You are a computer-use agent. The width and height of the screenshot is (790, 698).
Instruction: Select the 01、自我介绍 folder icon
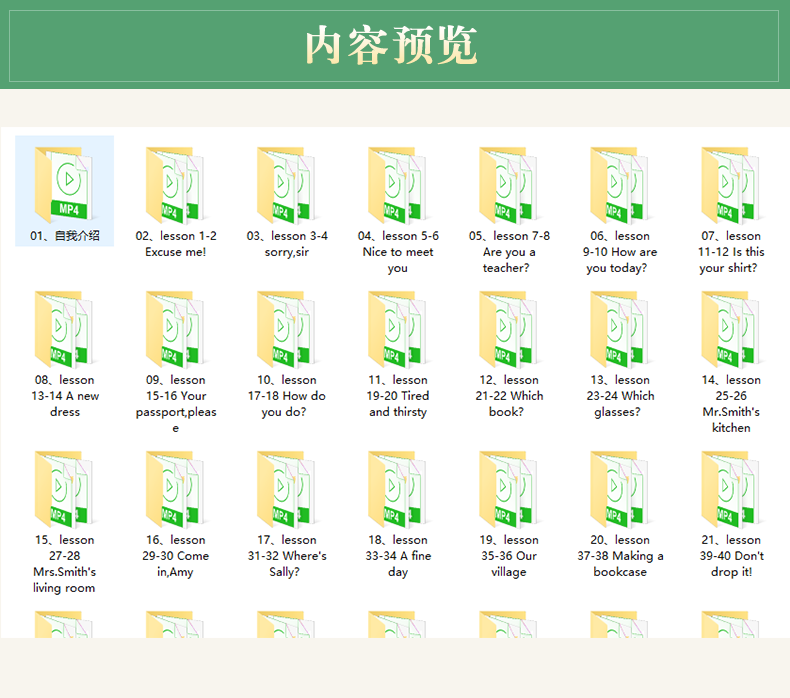coord(64,185)
